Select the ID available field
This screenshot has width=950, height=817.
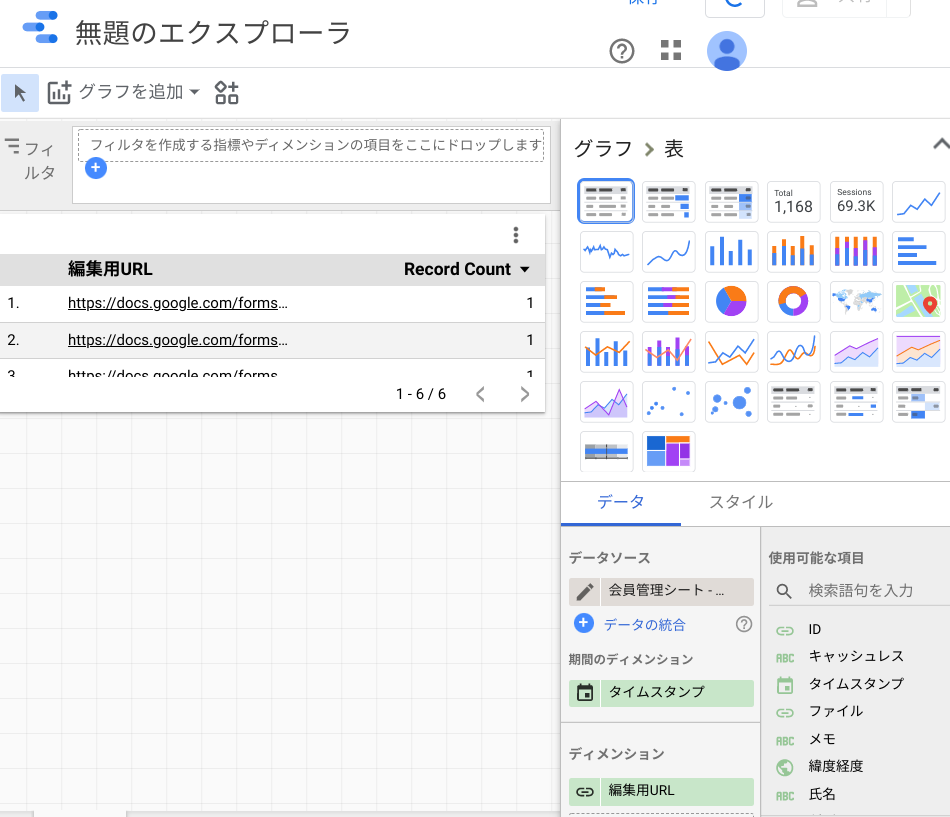(814, 630)
